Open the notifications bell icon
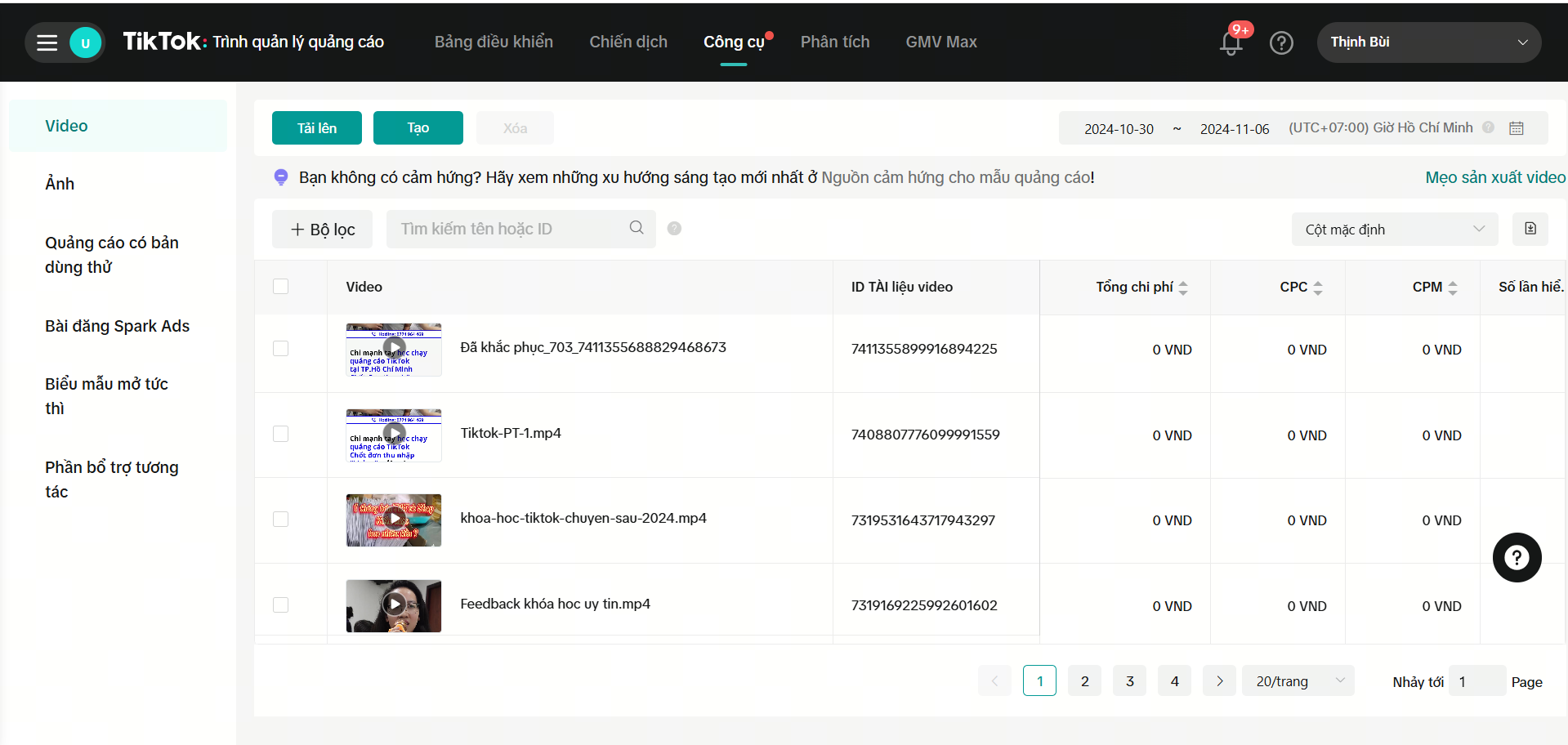This screenshot has width=1568, height=745. [1231, 42]
